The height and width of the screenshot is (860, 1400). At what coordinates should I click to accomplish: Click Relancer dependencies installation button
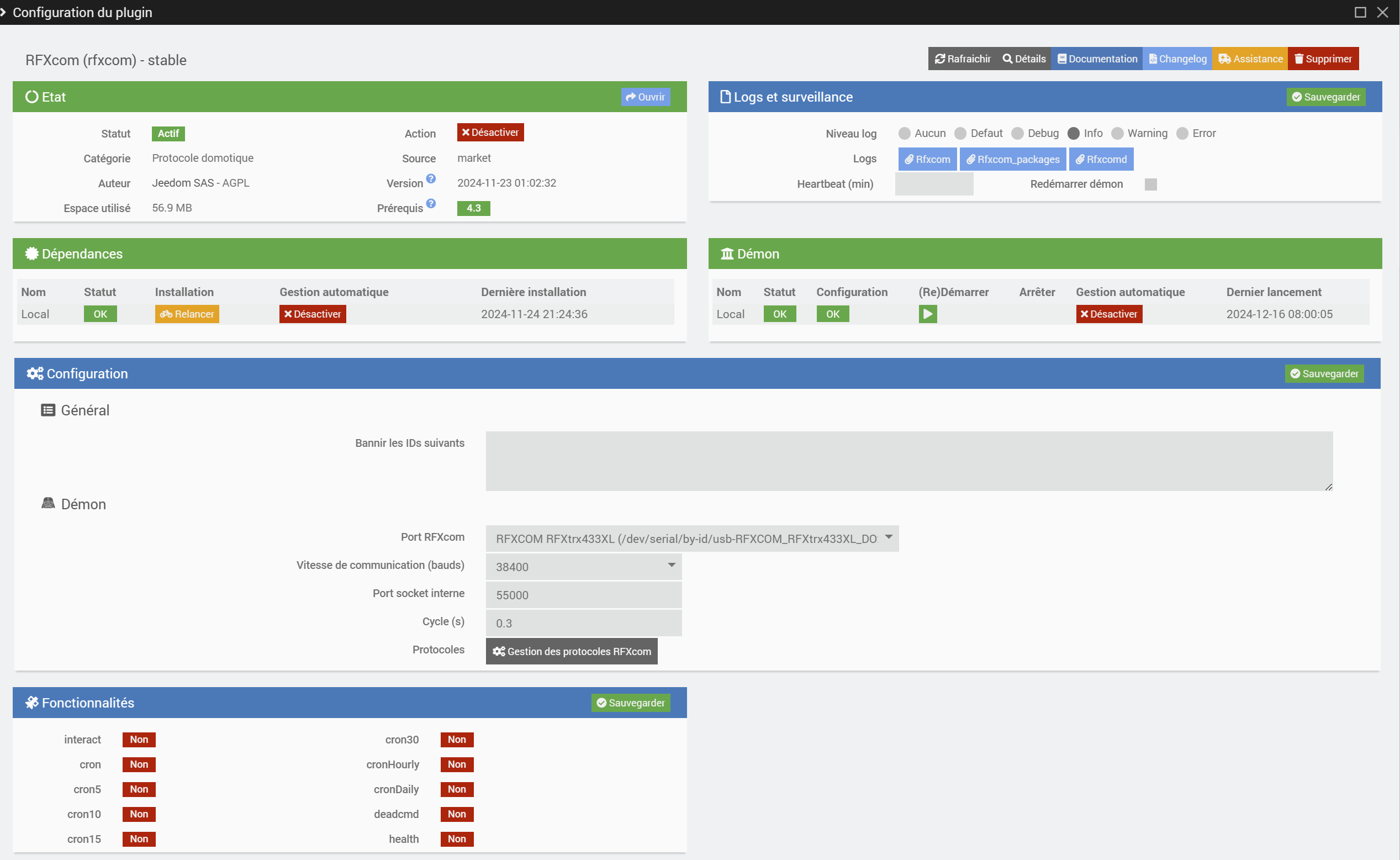pos(187,314)
